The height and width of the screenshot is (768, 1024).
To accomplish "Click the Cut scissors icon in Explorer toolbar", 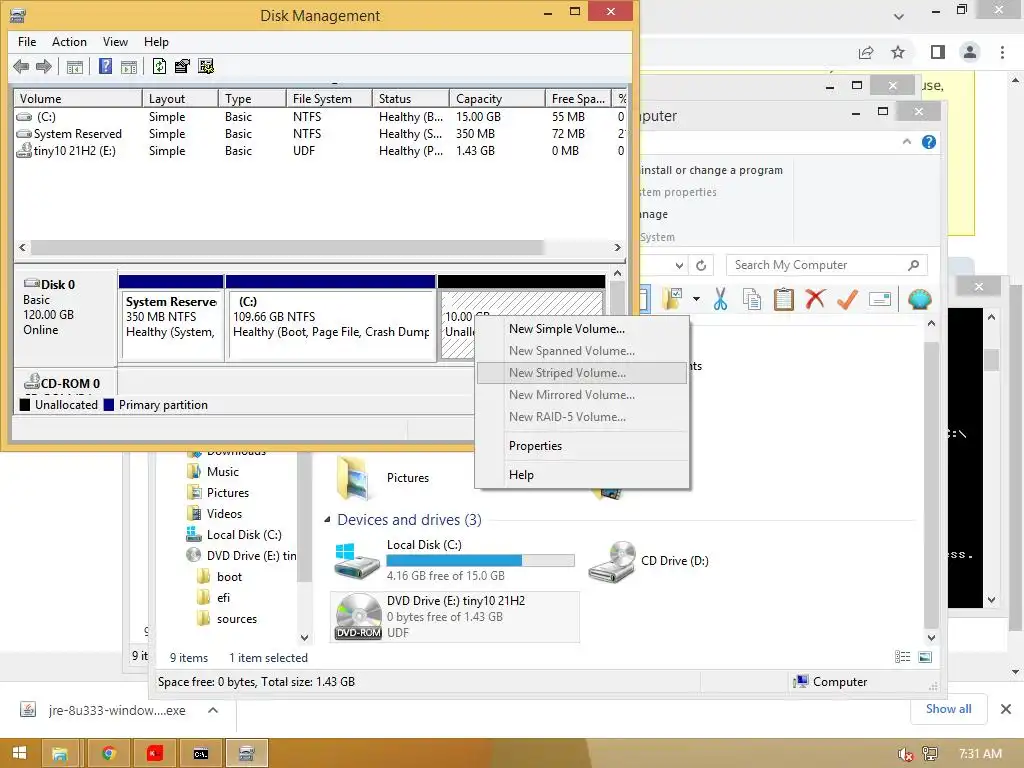I will pyautogui.click(x=720, y=299).
